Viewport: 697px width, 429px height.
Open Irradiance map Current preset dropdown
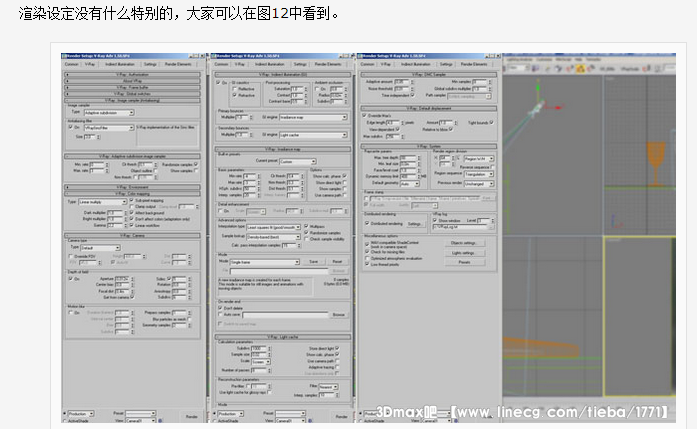point(298,161)
